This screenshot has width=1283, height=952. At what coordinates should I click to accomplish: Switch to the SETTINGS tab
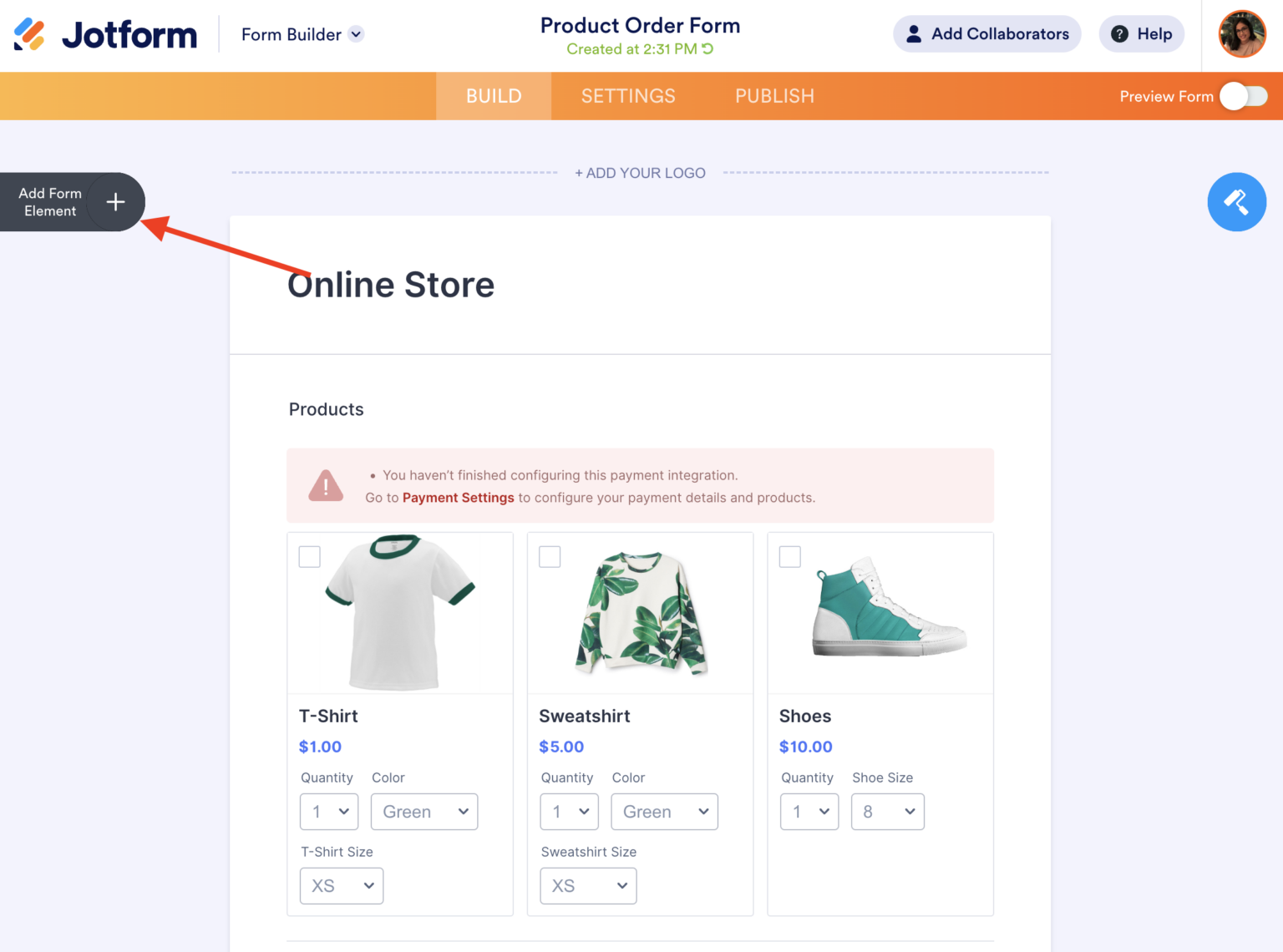(628, 95)
